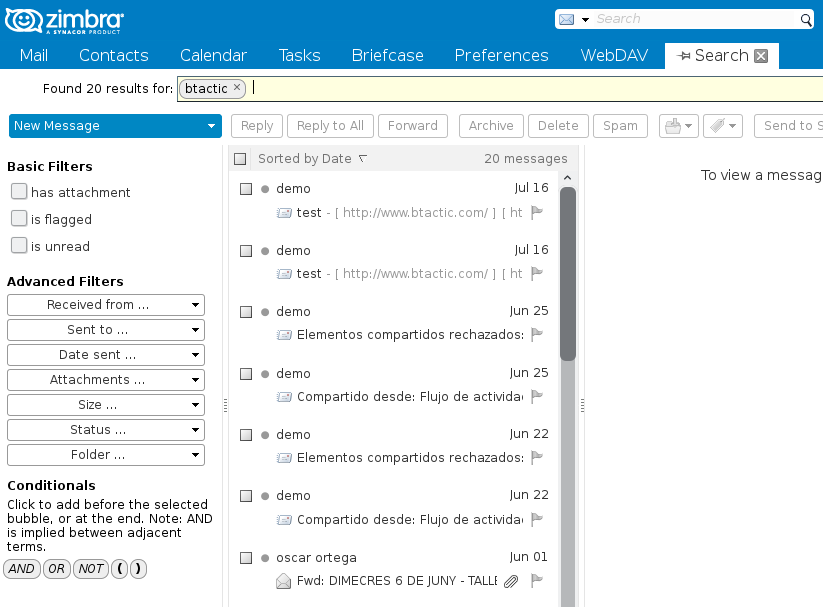Open the Date sent filter dropdown
Image resolution: width=823 pixels, height=607 pixels.
coord(105,355)
